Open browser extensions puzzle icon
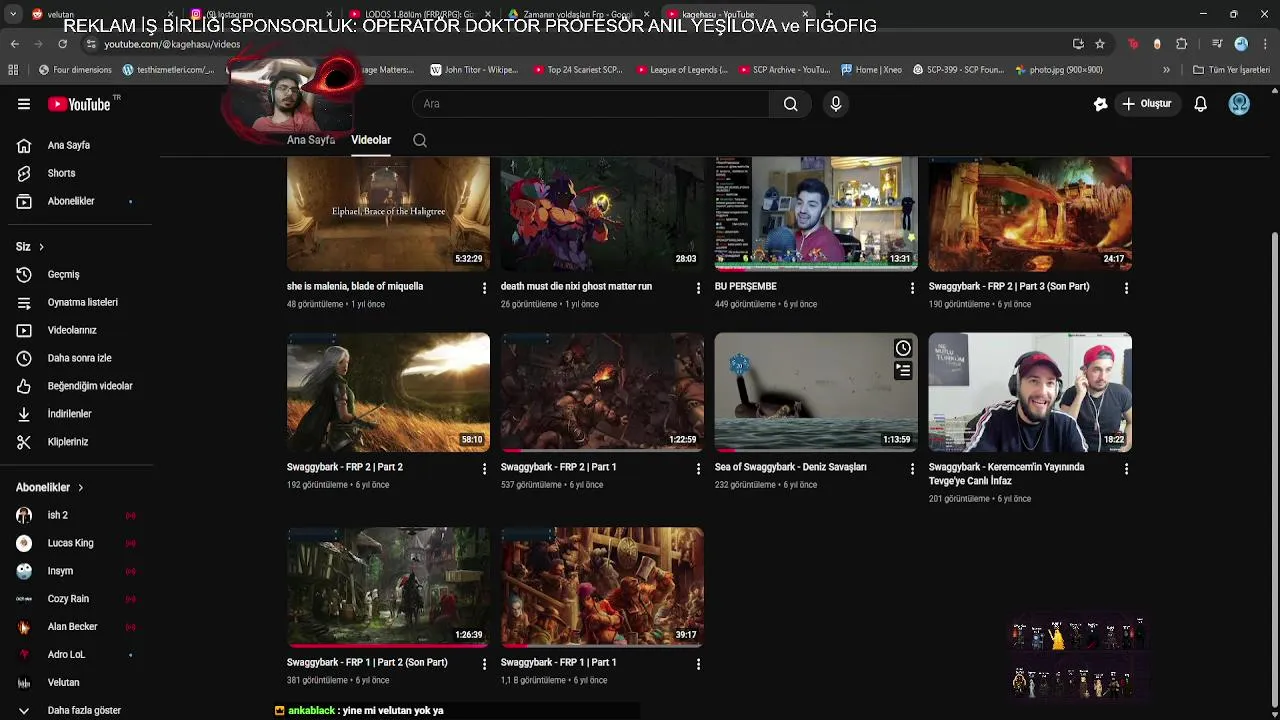This screenshot has width=1280, height=720. (x=1181, y=44)
